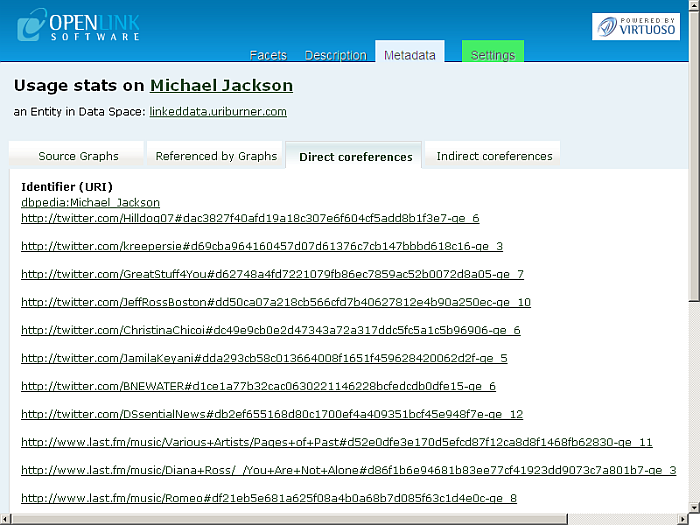
Task: Open the twitter.com/Hilldog07 URI link
Action: tap(250, 218)
